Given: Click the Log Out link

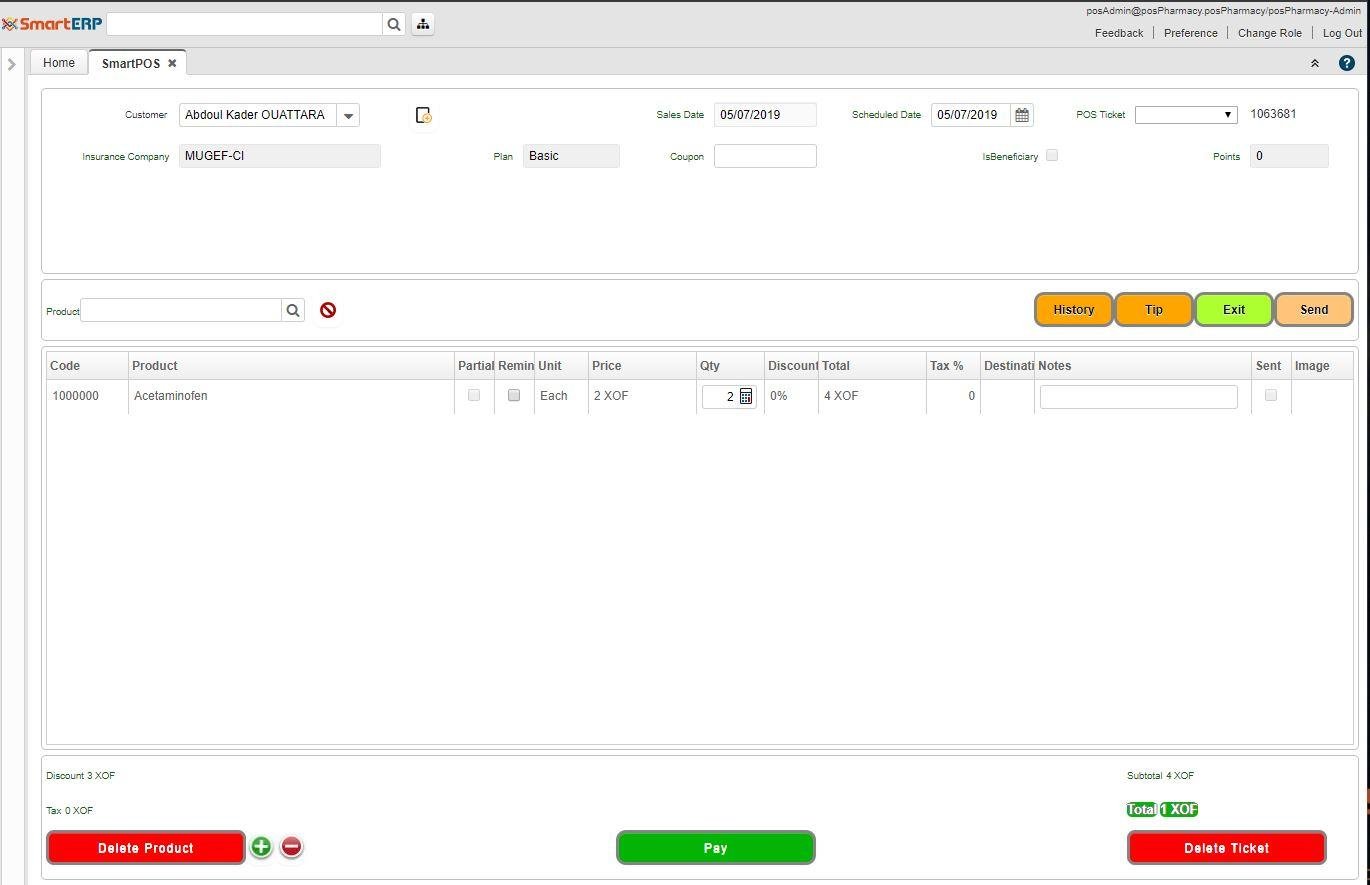Looking at the screenshot, I should click(x=1343, y=33).
